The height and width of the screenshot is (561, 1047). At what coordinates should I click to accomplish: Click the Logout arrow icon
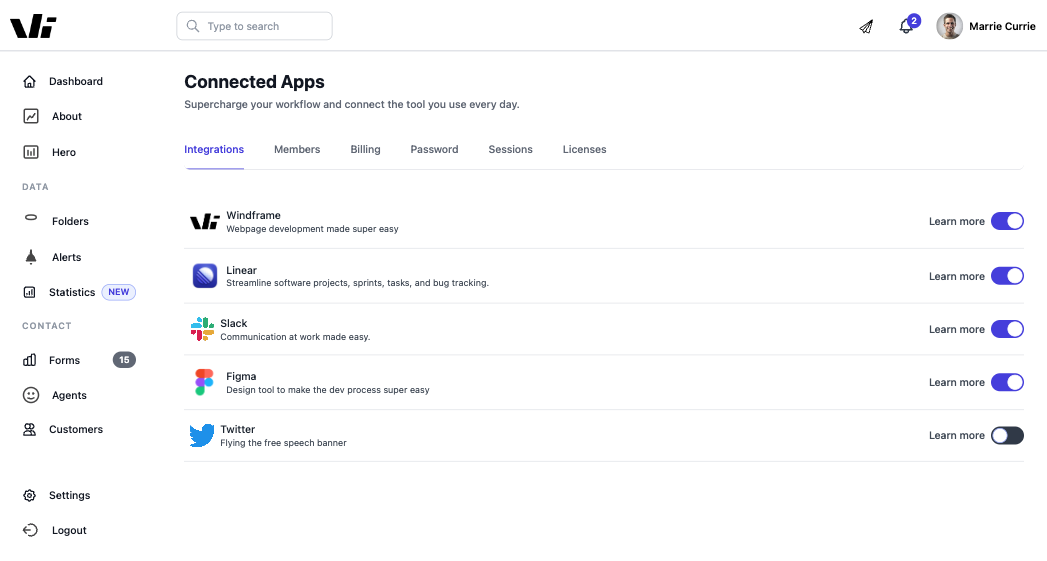pos(31,530)
